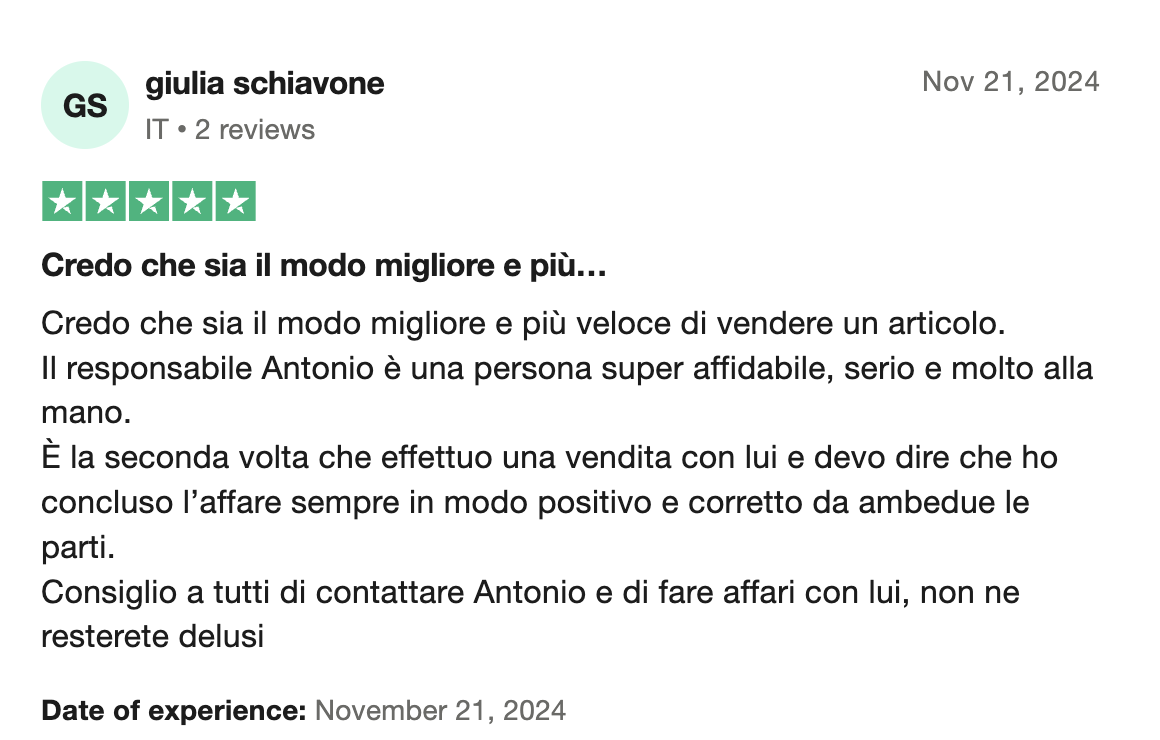This screenshot has height=740, width=1160.
Task: Click the final words "resterete delusi"
Action: coord(152,636)
